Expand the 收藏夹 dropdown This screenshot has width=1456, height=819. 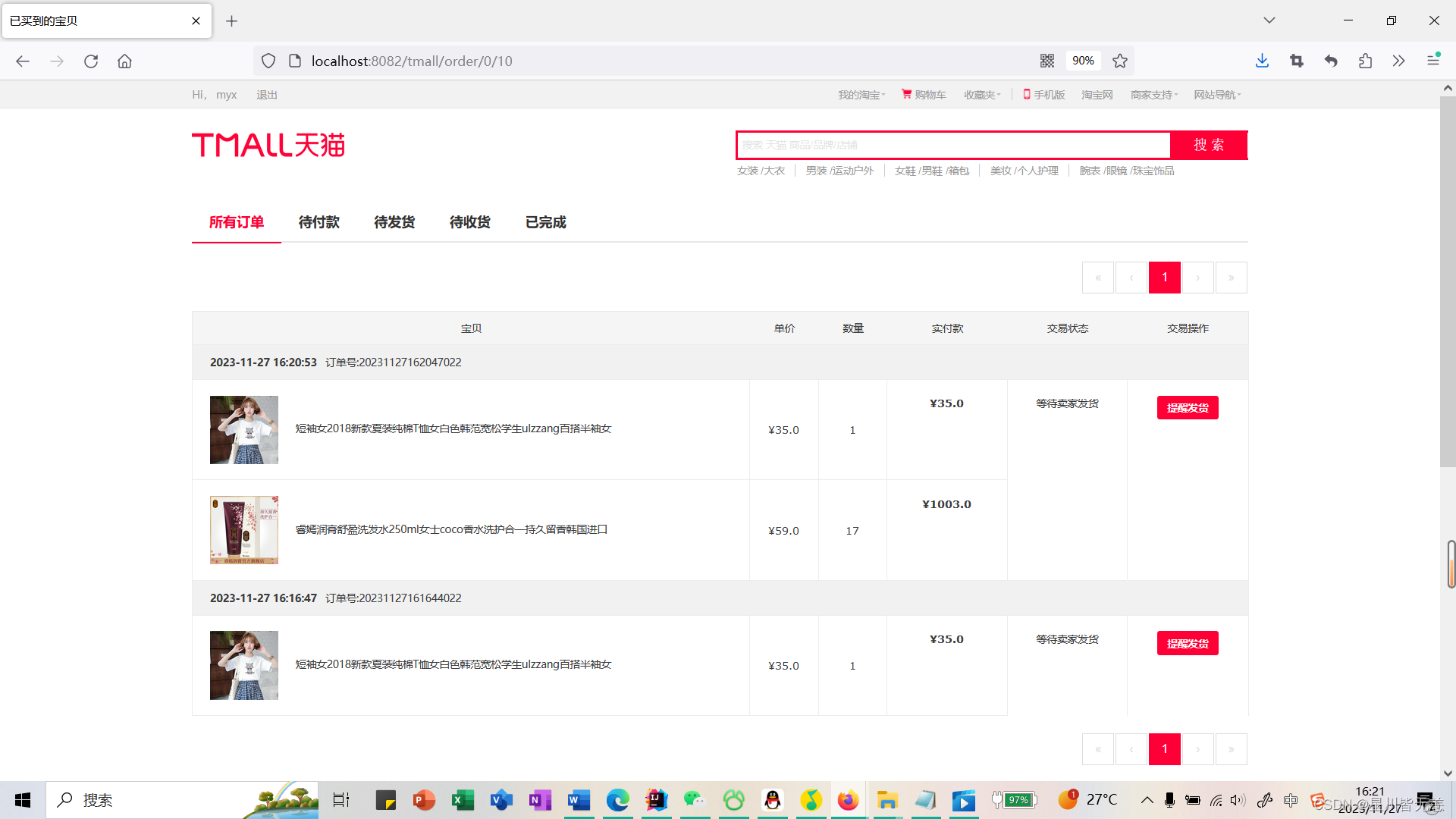tap(982, 95)
